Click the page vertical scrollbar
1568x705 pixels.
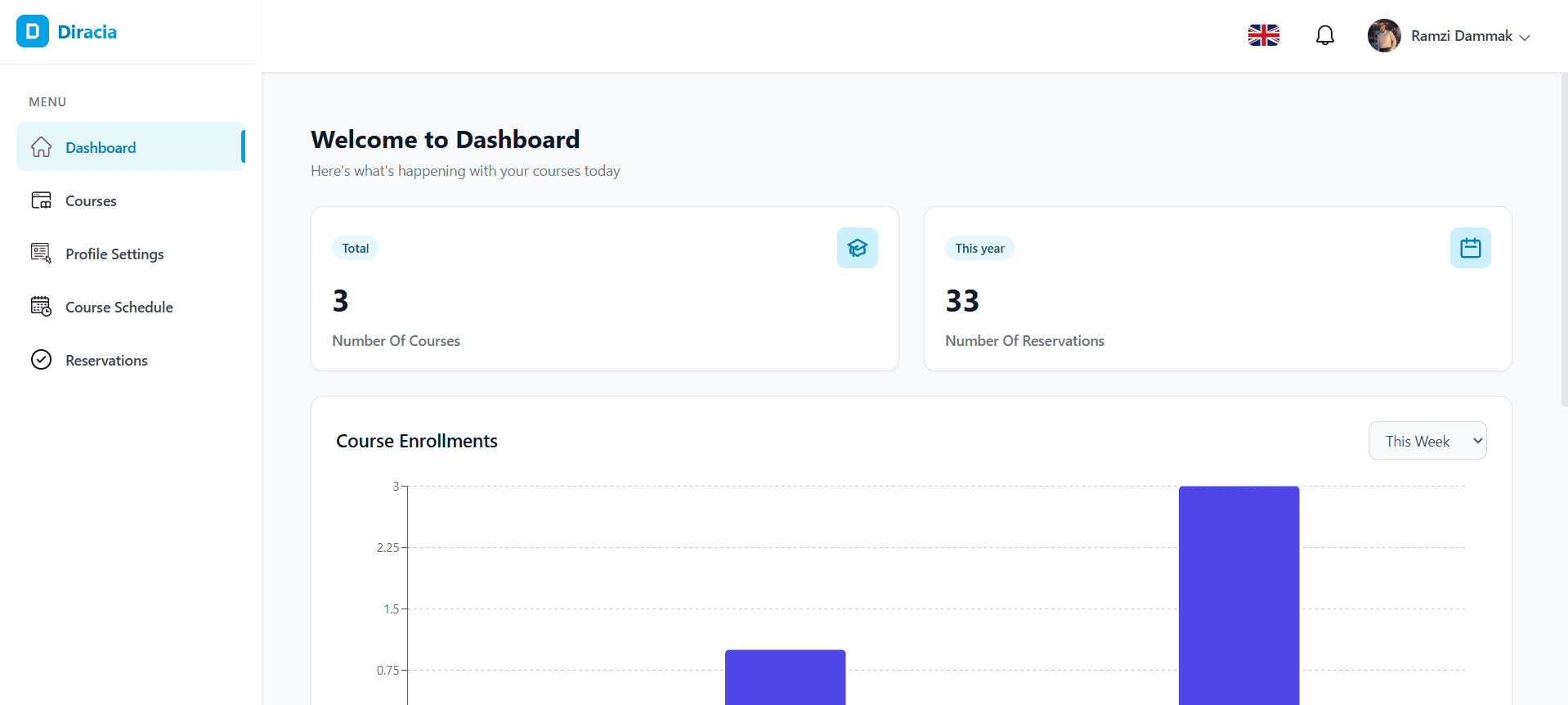pyautogui.click(x=1564, y=240)
